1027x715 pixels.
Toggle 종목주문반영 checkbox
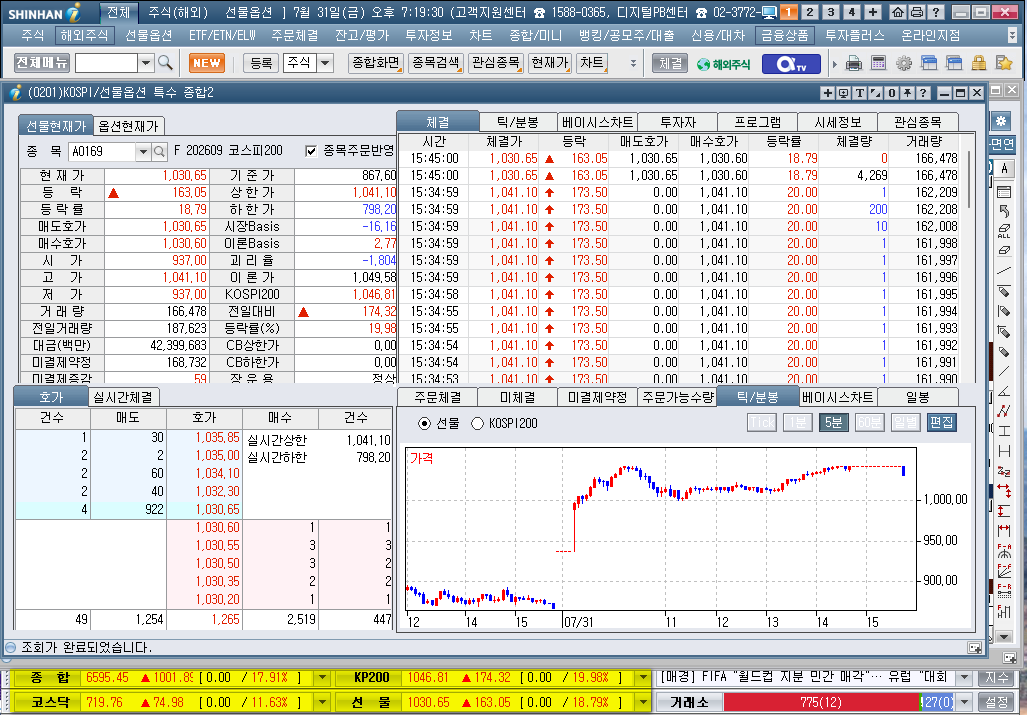311,151
